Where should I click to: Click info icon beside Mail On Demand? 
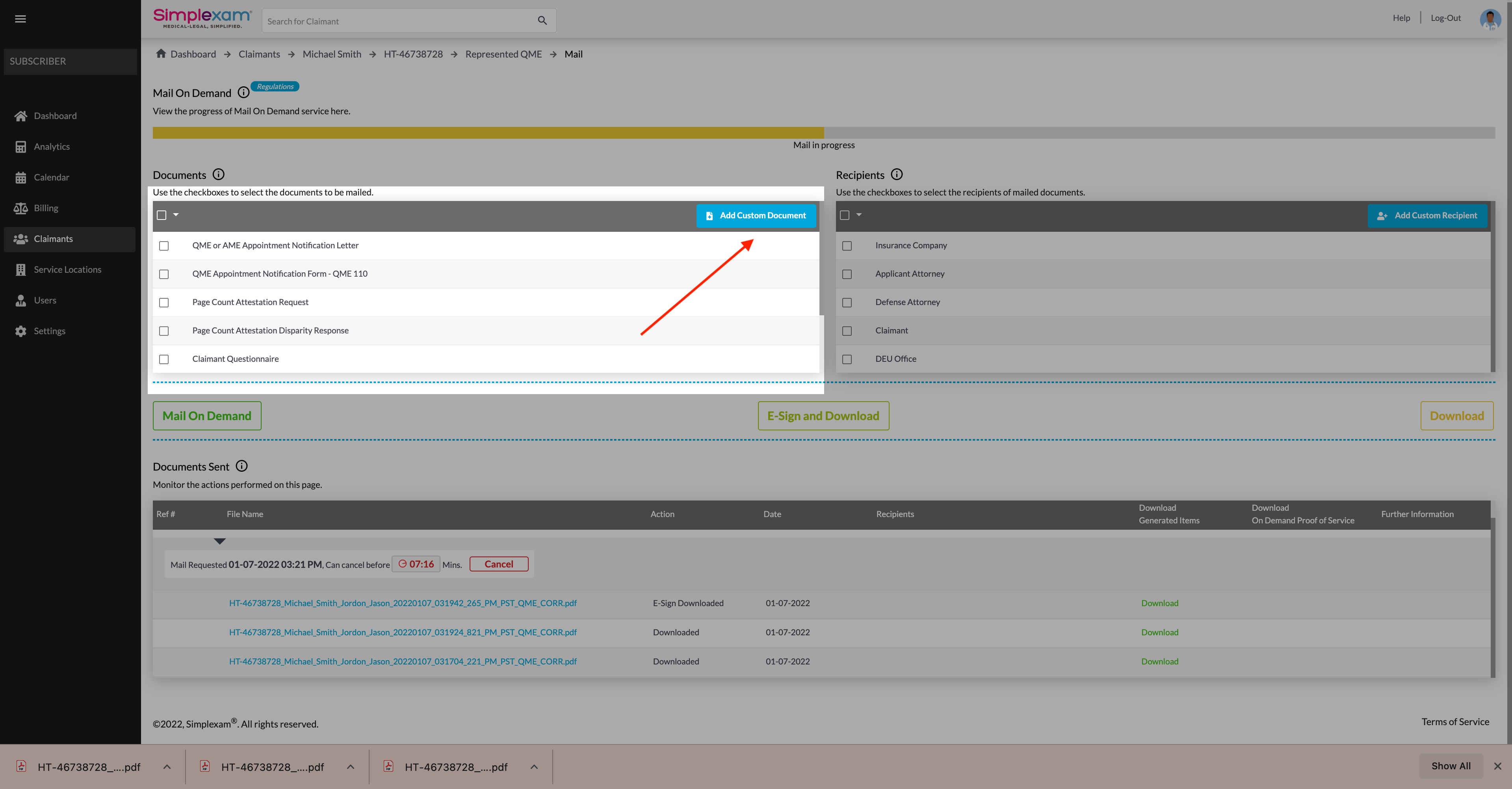pyautogui.click(x=243, y=93)
